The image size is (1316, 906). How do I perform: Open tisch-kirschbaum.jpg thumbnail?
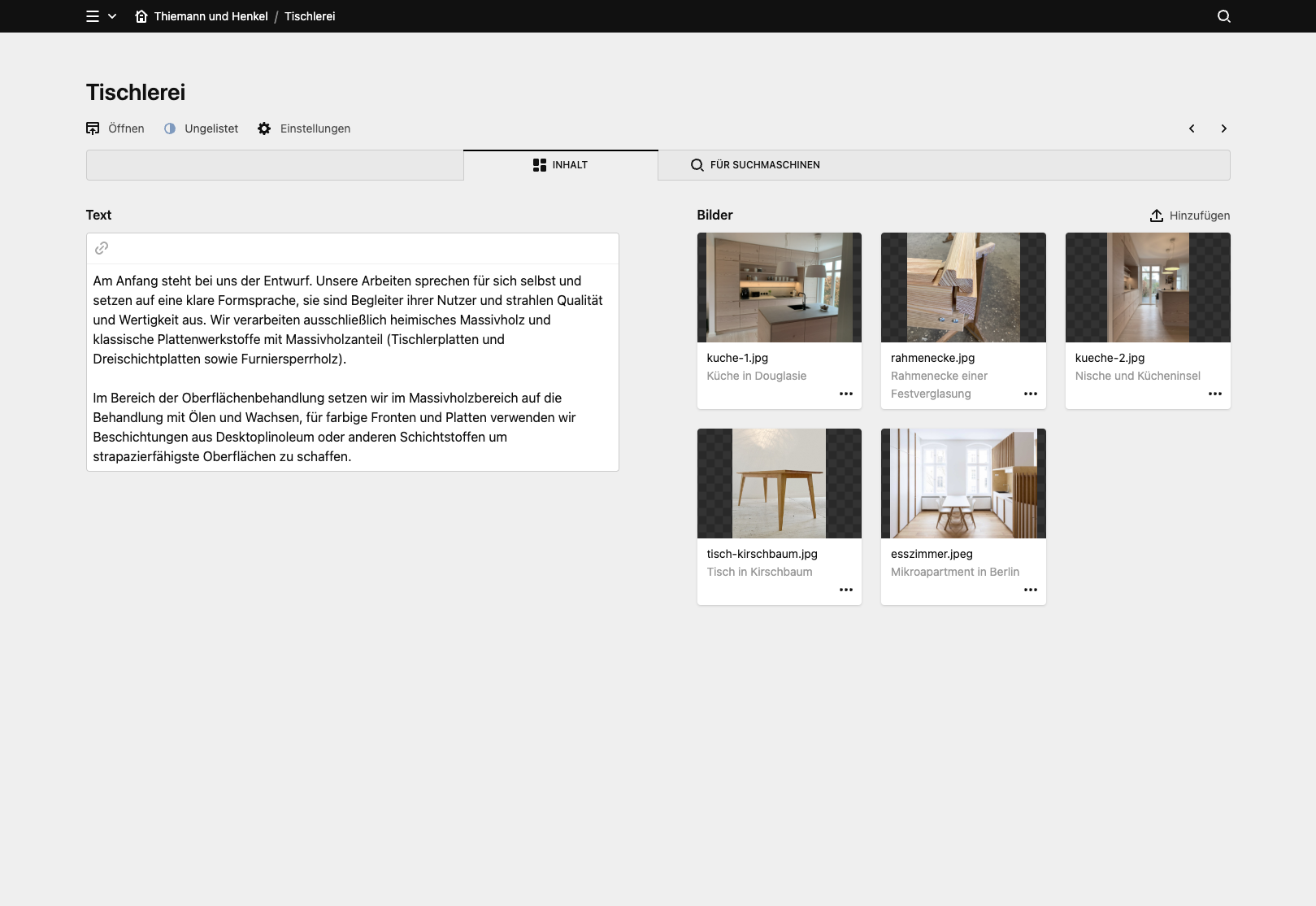pos(780,483)
